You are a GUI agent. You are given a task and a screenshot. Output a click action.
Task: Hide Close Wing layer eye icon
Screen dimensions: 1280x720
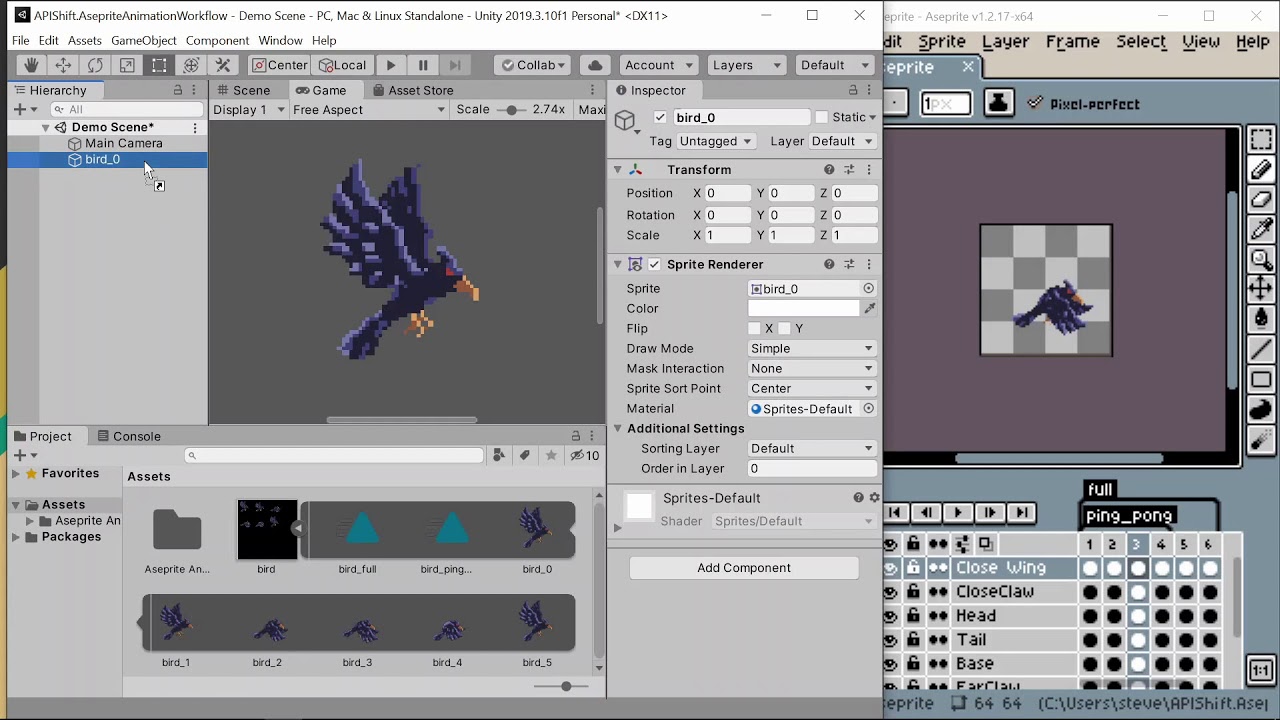tap(891, 568)
